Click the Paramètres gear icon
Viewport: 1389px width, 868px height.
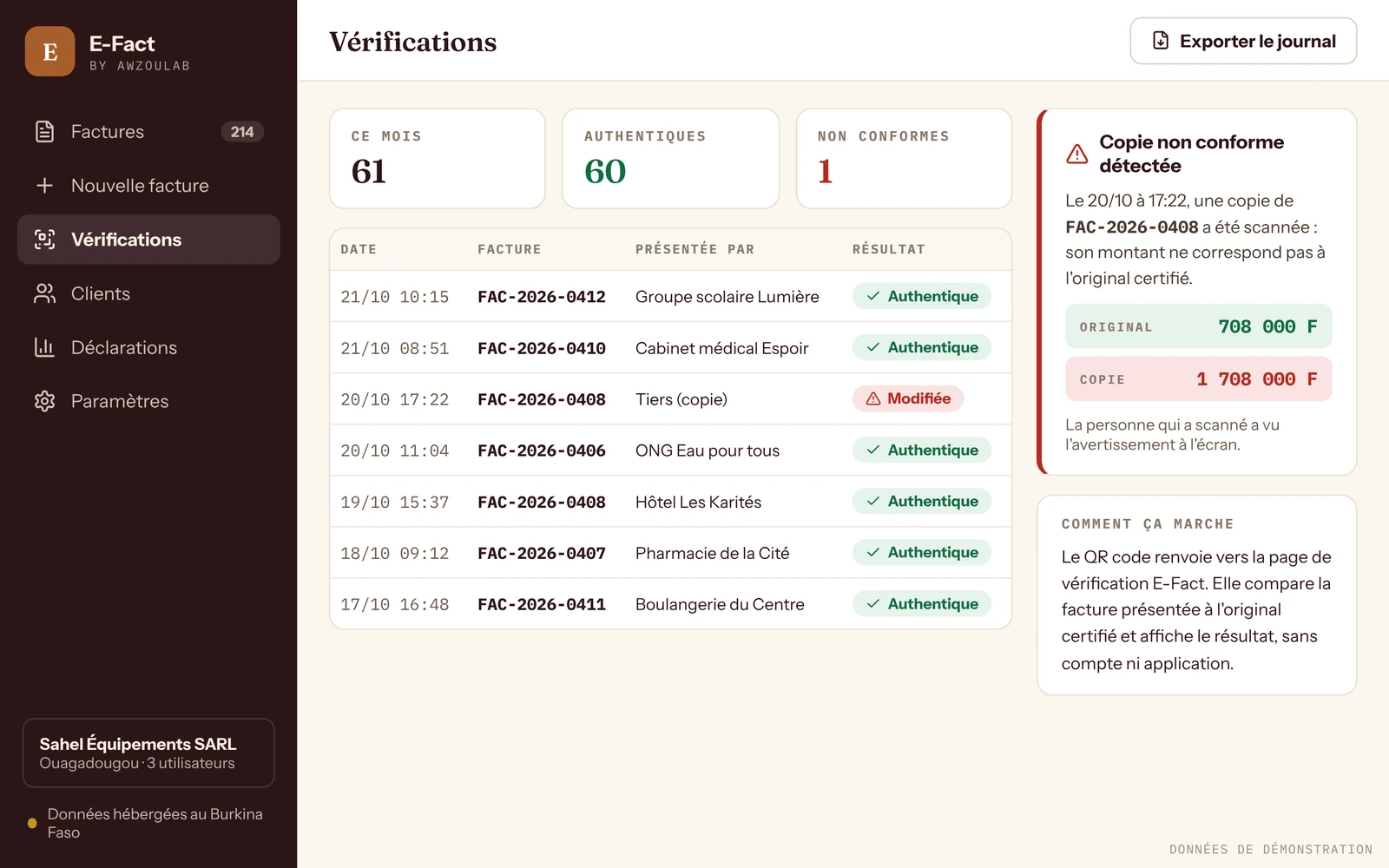44,401
